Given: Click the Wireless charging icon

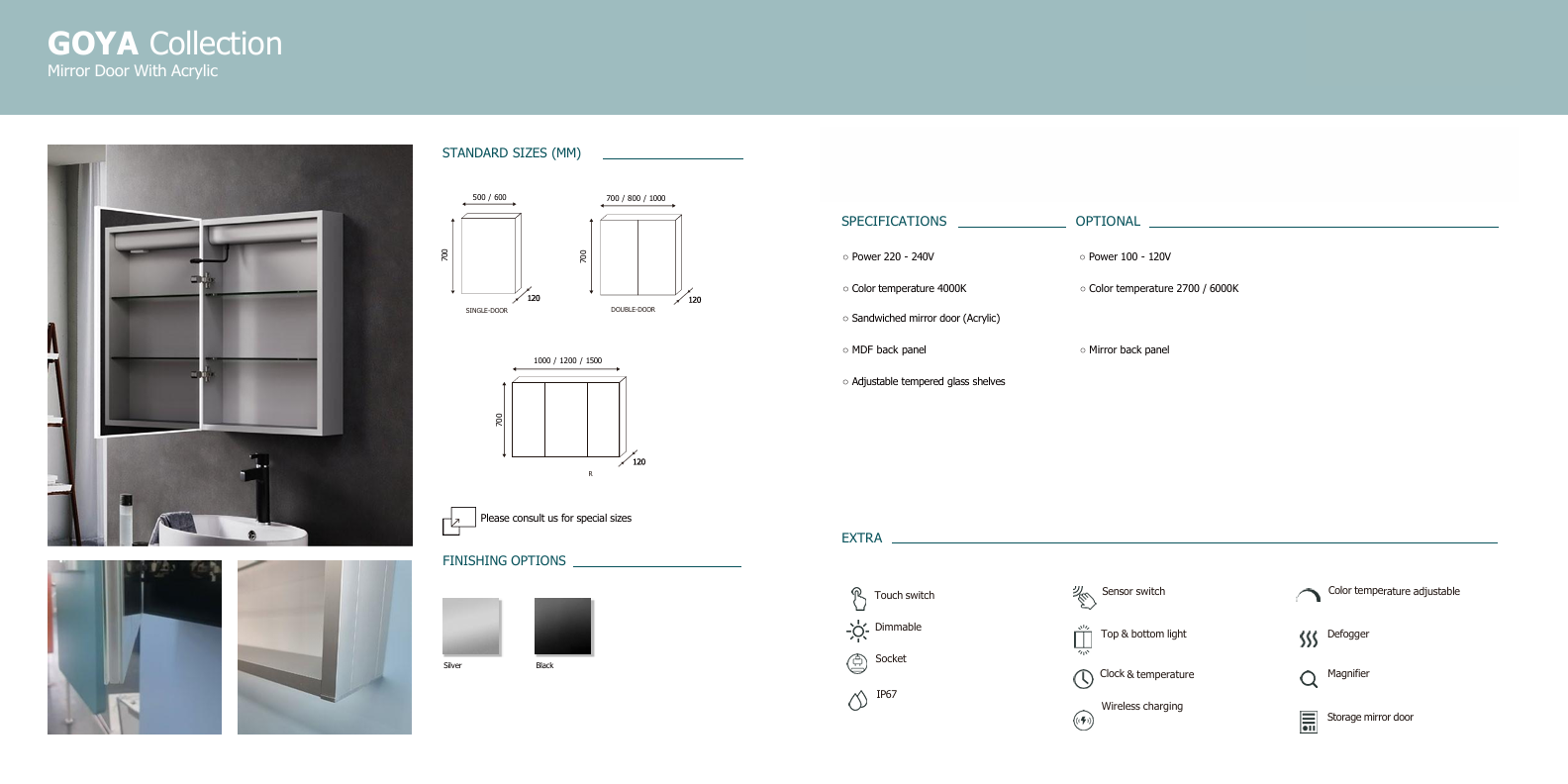Looking at the screenshot, I should tap(1083, 721).
